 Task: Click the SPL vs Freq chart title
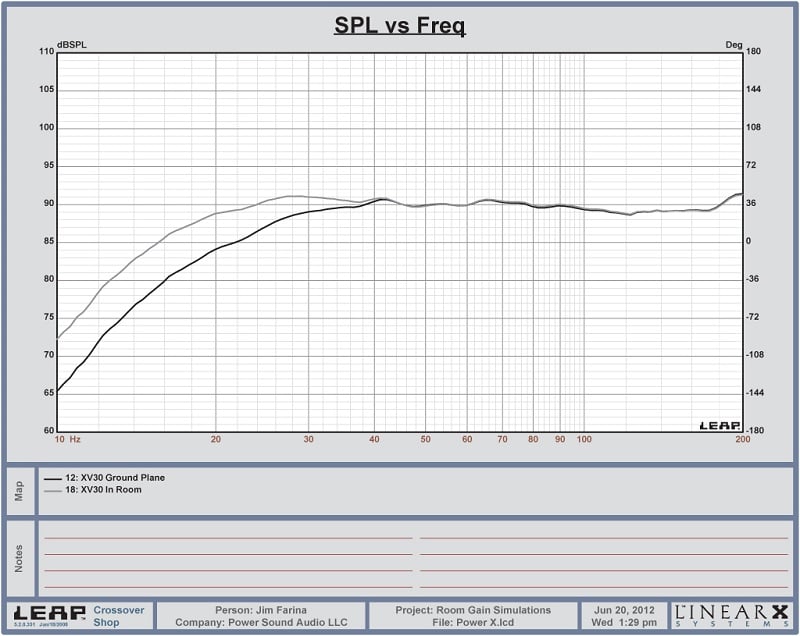(x=399, y=26)
